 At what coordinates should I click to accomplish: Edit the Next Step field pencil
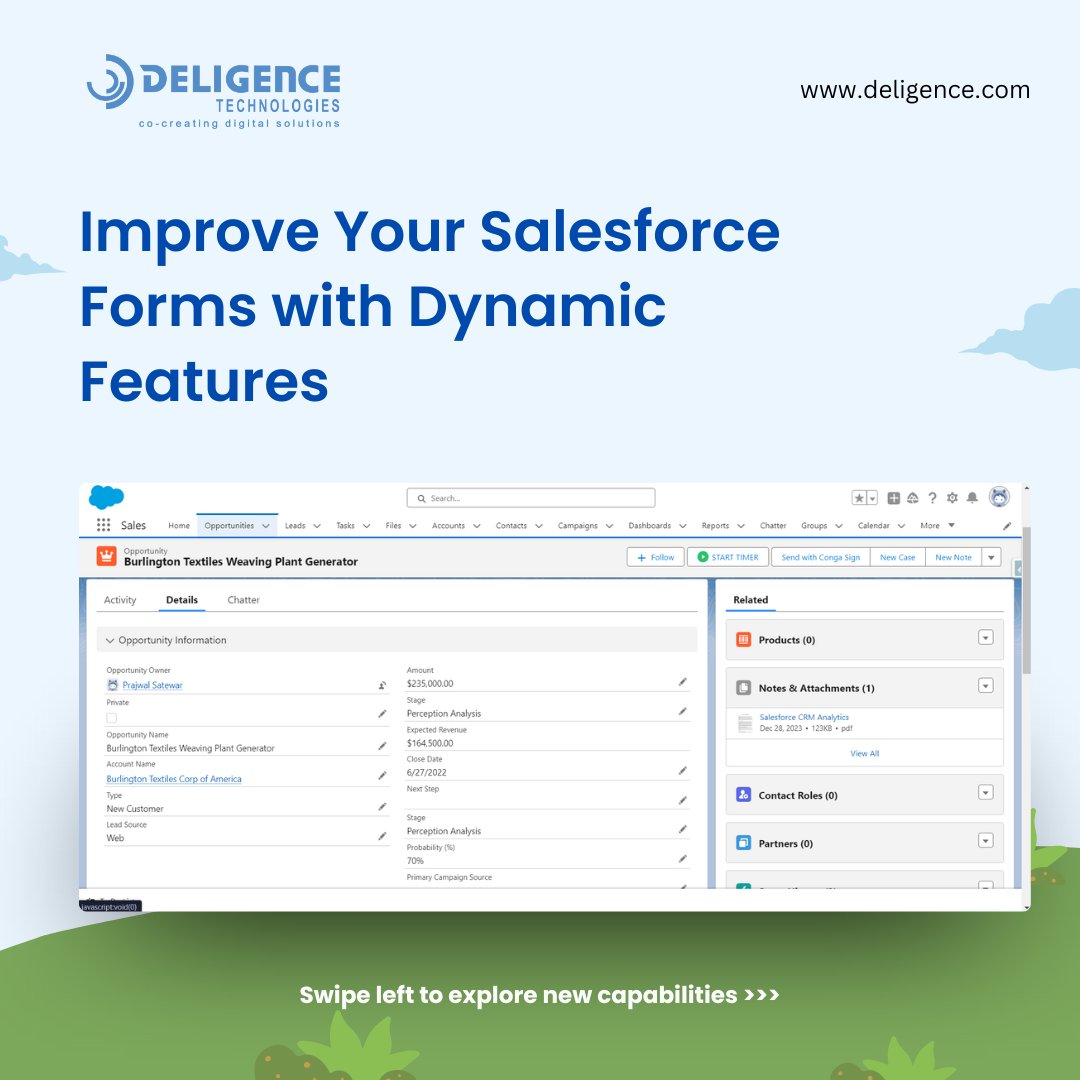tap(683, 800)
